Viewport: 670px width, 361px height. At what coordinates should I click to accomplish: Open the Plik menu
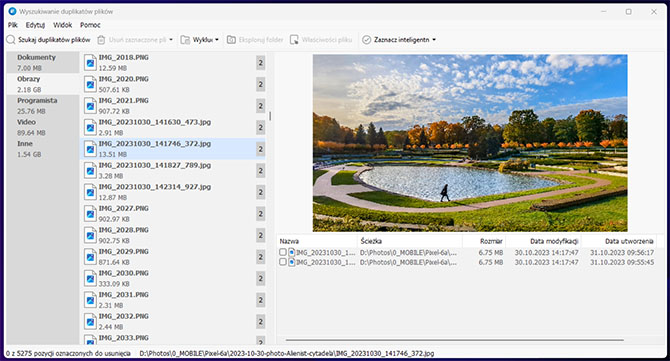[12, 25]
